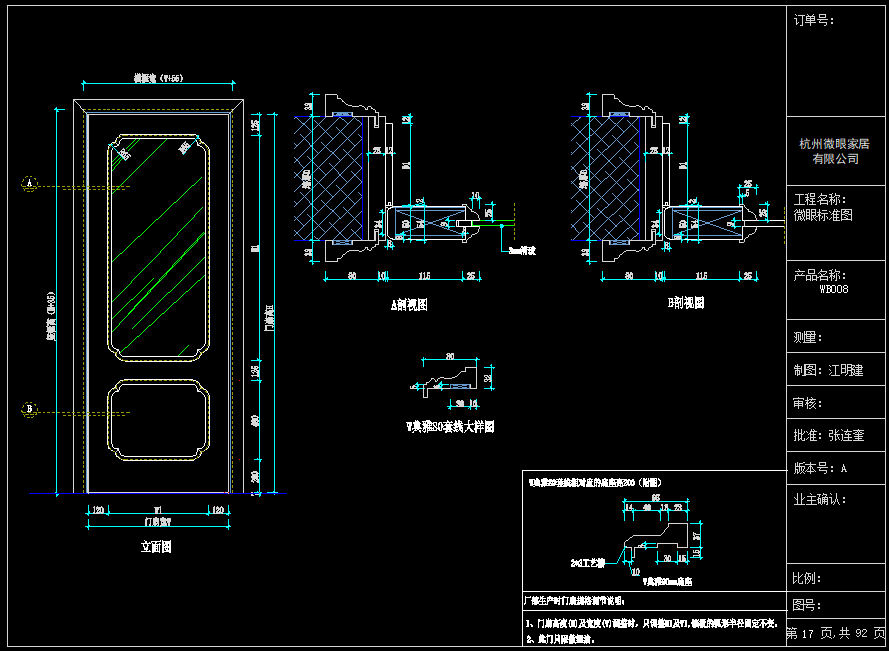Screen dimensions: 889x651
Task: Click the A剖视图 section title
Action: [409, 305]
